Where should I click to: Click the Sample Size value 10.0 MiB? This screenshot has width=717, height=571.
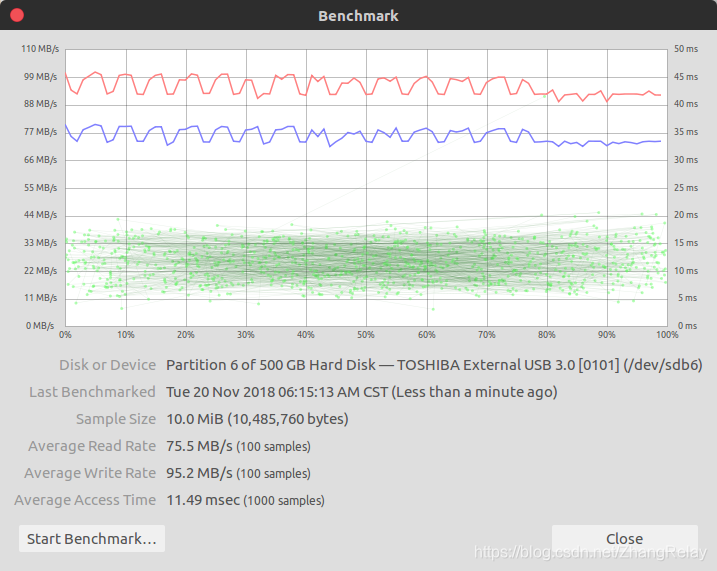point(257,419)
